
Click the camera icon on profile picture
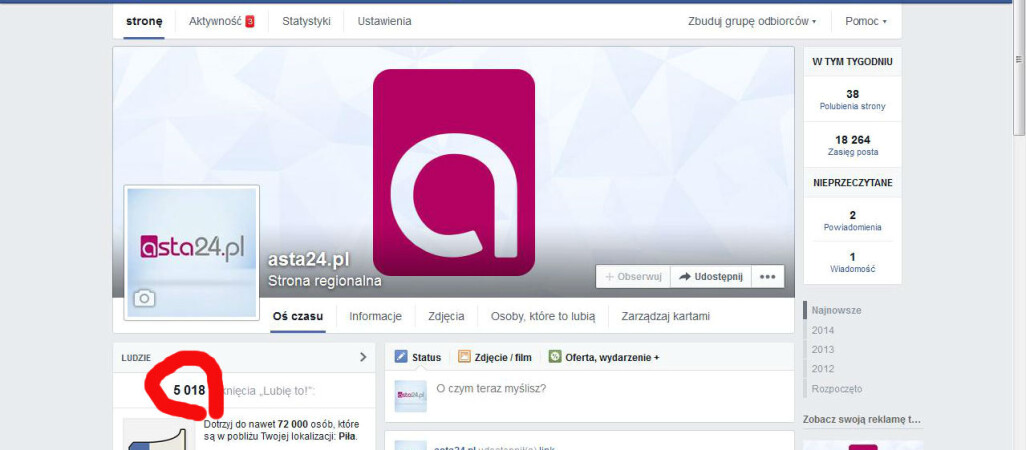[x=144, y=299]
